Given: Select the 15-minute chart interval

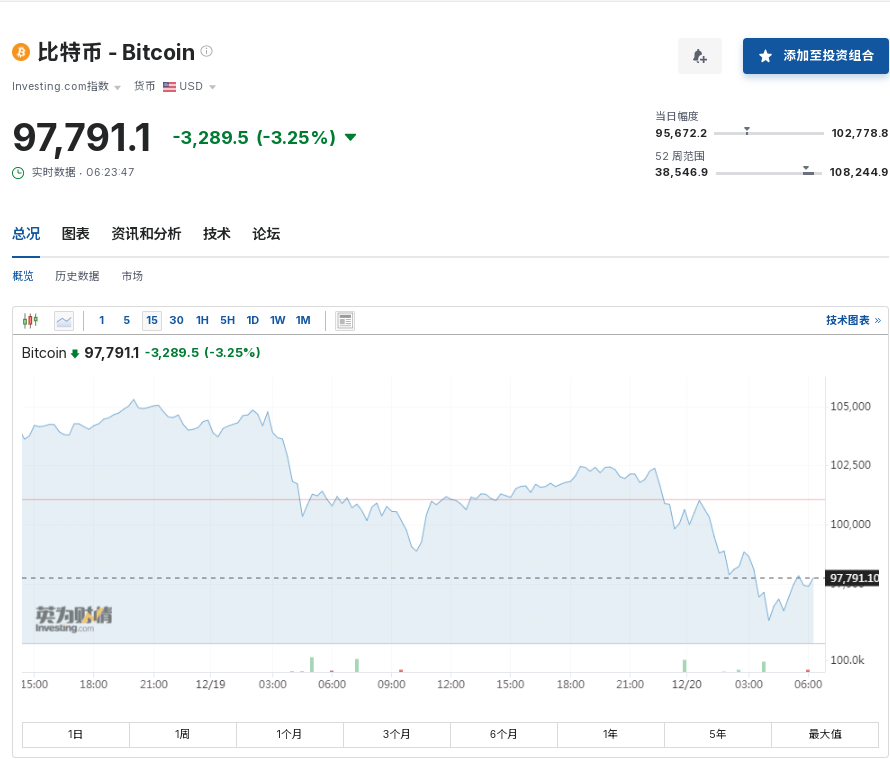Looking at the screenshot, I should click(151, 320).
